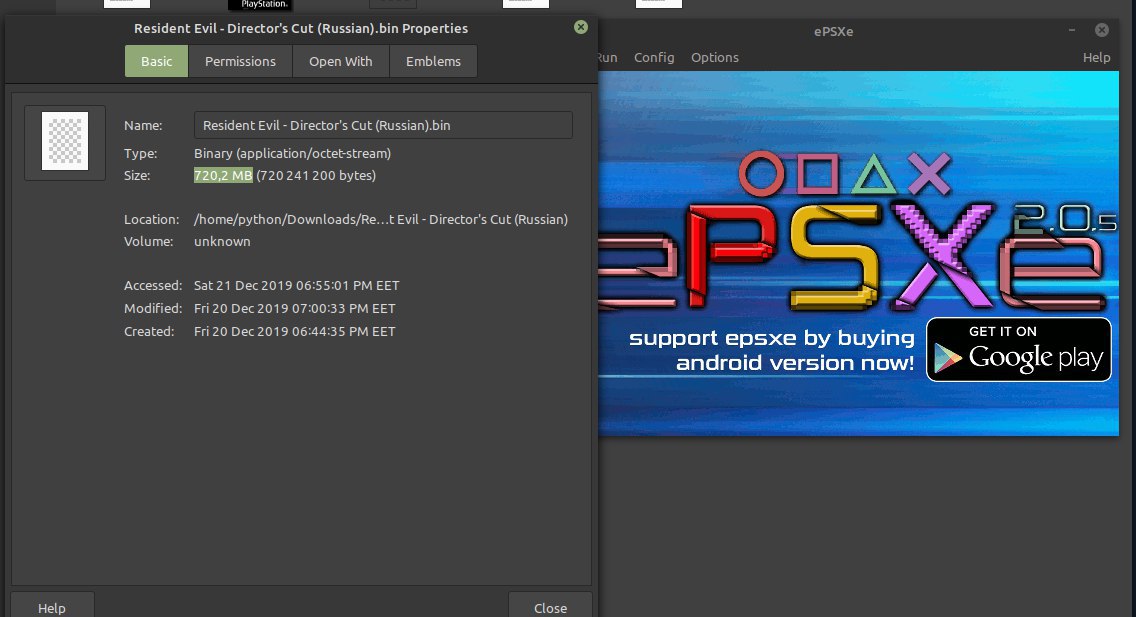The width and height of the screenshot is (1136, 617).
Task: Click the Properties dialog title text
Action: [x=301, y=28]
